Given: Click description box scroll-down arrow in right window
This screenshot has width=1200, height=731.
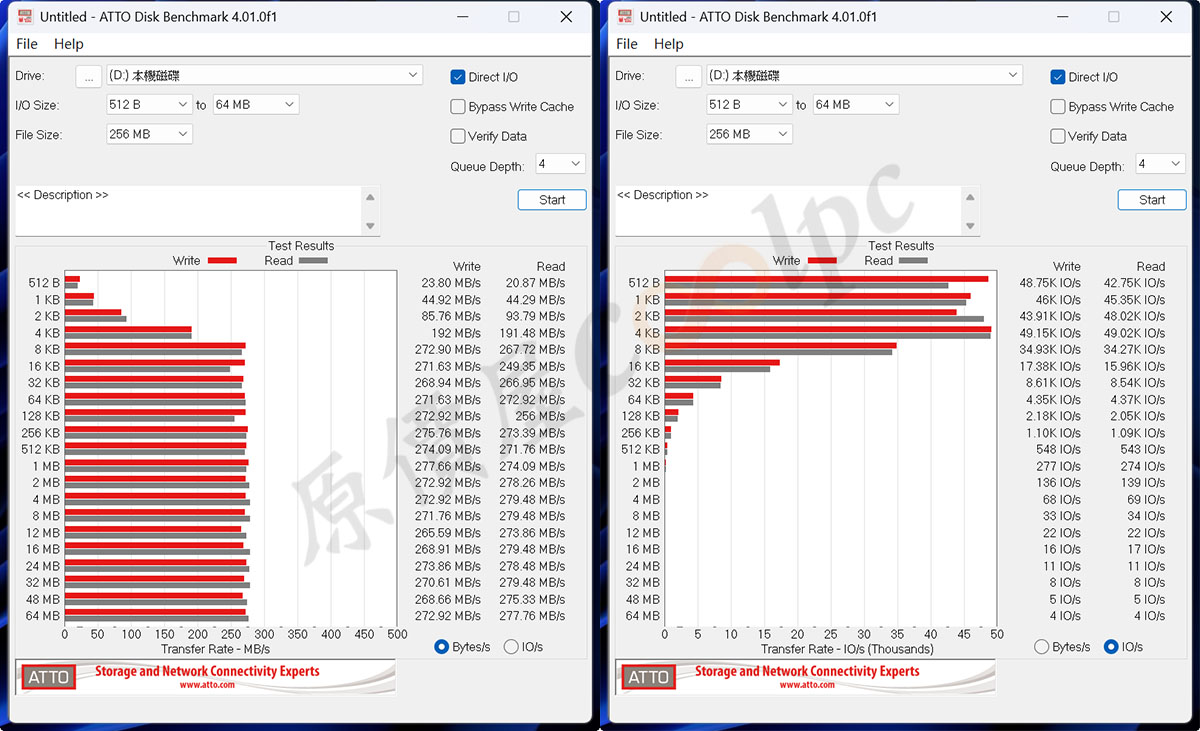Looking at the screenshot, I should [x=971, y=226].
